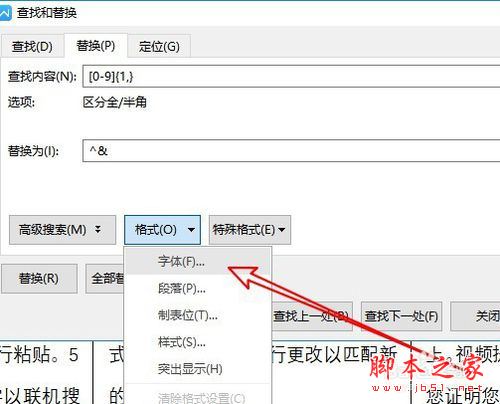Image resolution: width=500 pixels, height=404 pixels.
Task: Choose 字体(F)... from the format menu
Action: tap(198, 262)
